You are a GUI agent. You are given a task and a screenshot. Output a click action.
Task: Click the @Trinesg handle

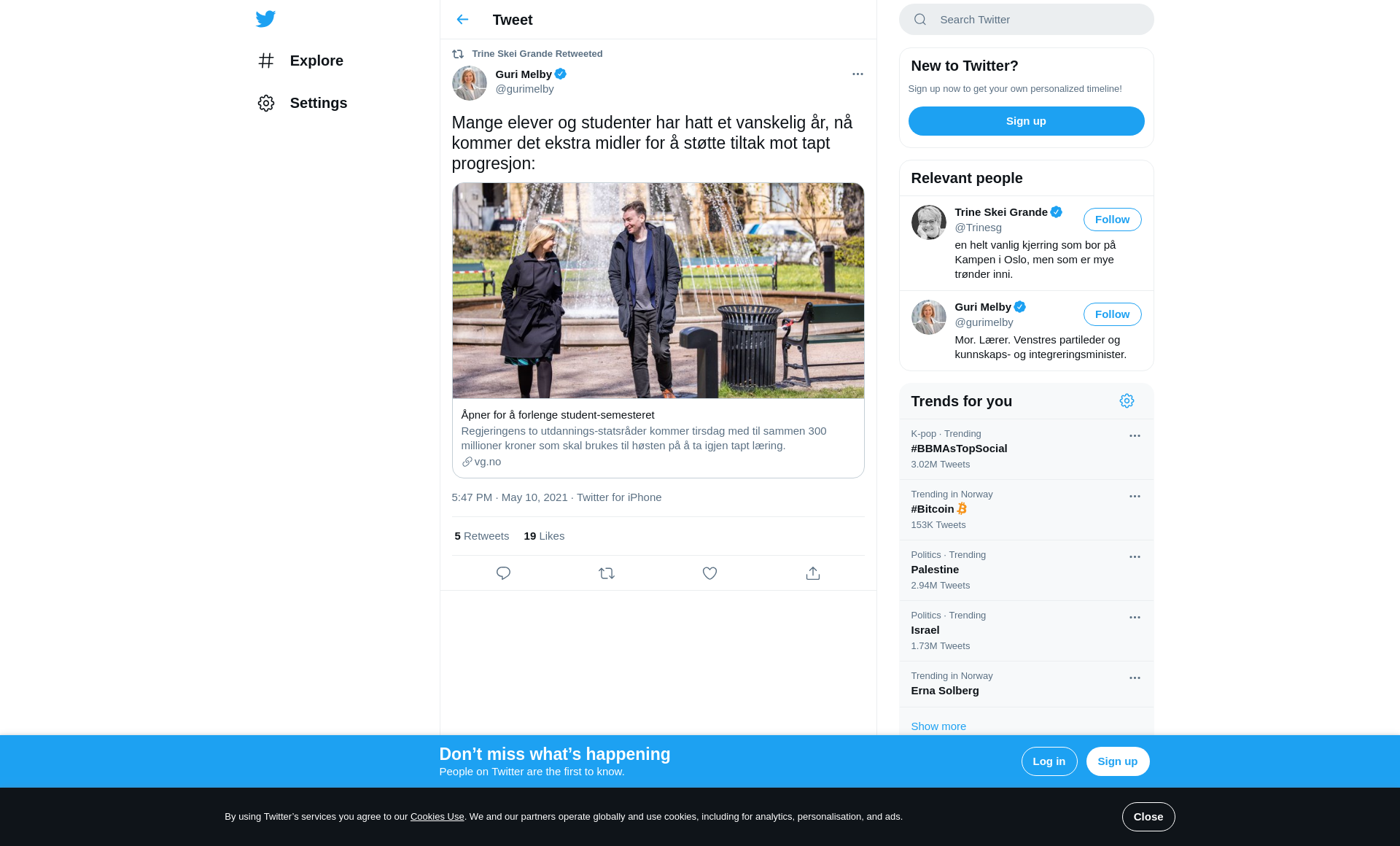[979, 228]
